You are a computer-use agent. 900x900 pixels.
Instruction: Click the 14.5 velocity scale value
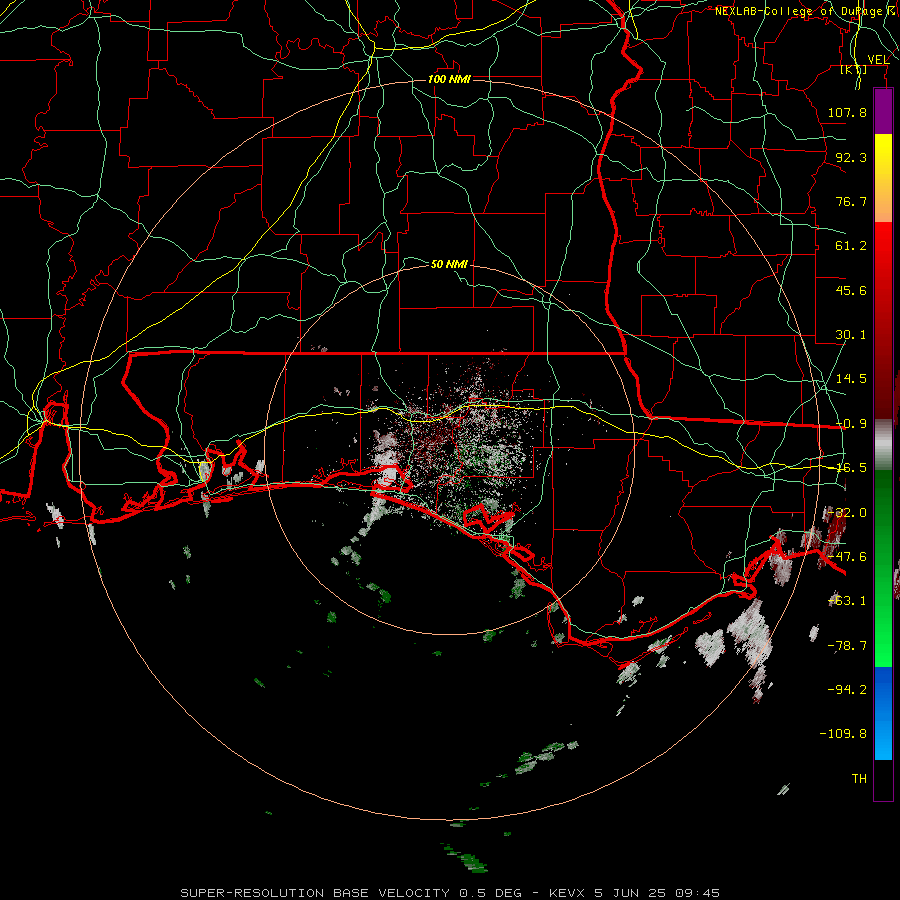pos(851,379)
